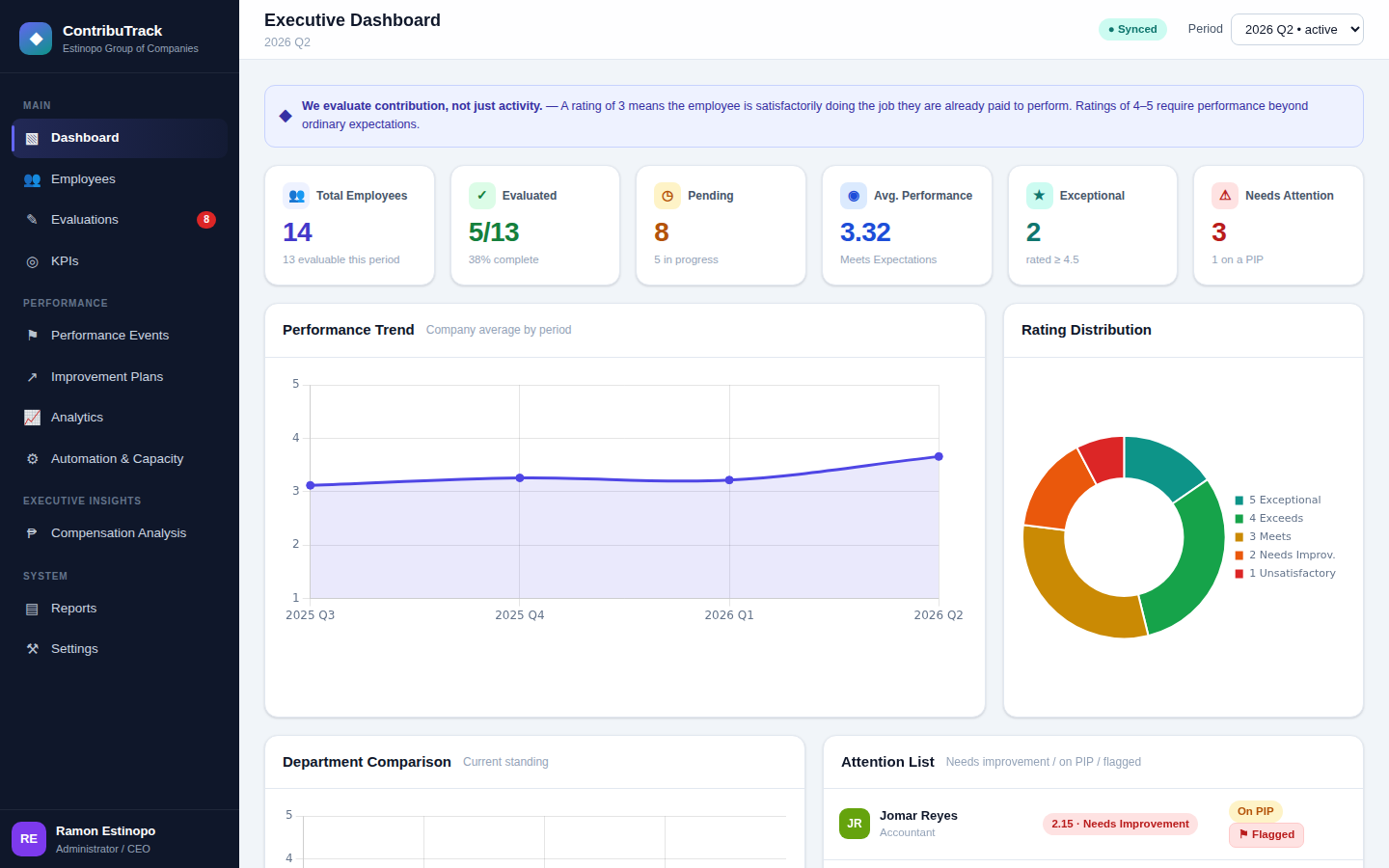Click the Flagged badge for Jomar Reyes
This screenshot has height=868, width=1389.
point(1266,835)
